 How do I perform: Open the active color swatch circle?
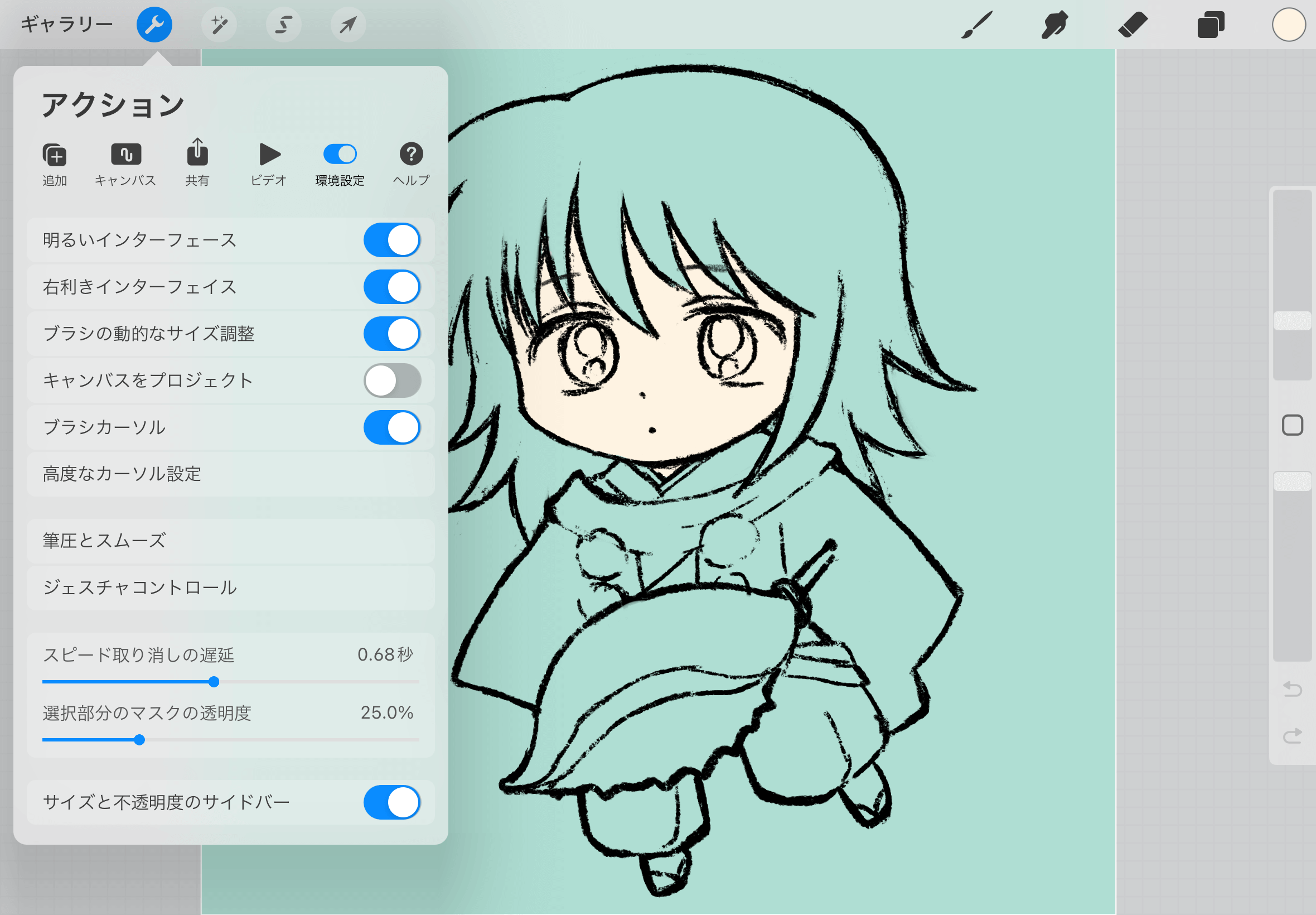[x=1289, y=25]
